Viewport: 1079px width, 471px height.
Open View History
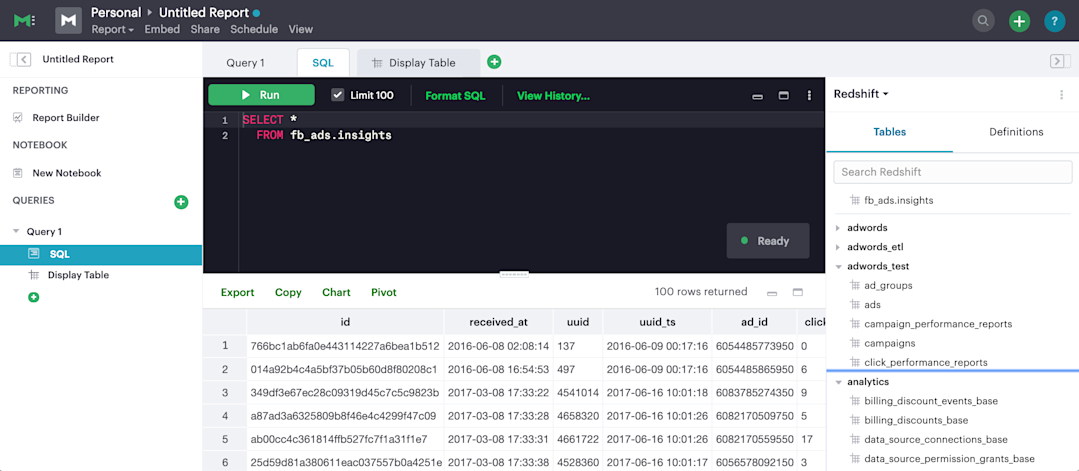point(553,96)
